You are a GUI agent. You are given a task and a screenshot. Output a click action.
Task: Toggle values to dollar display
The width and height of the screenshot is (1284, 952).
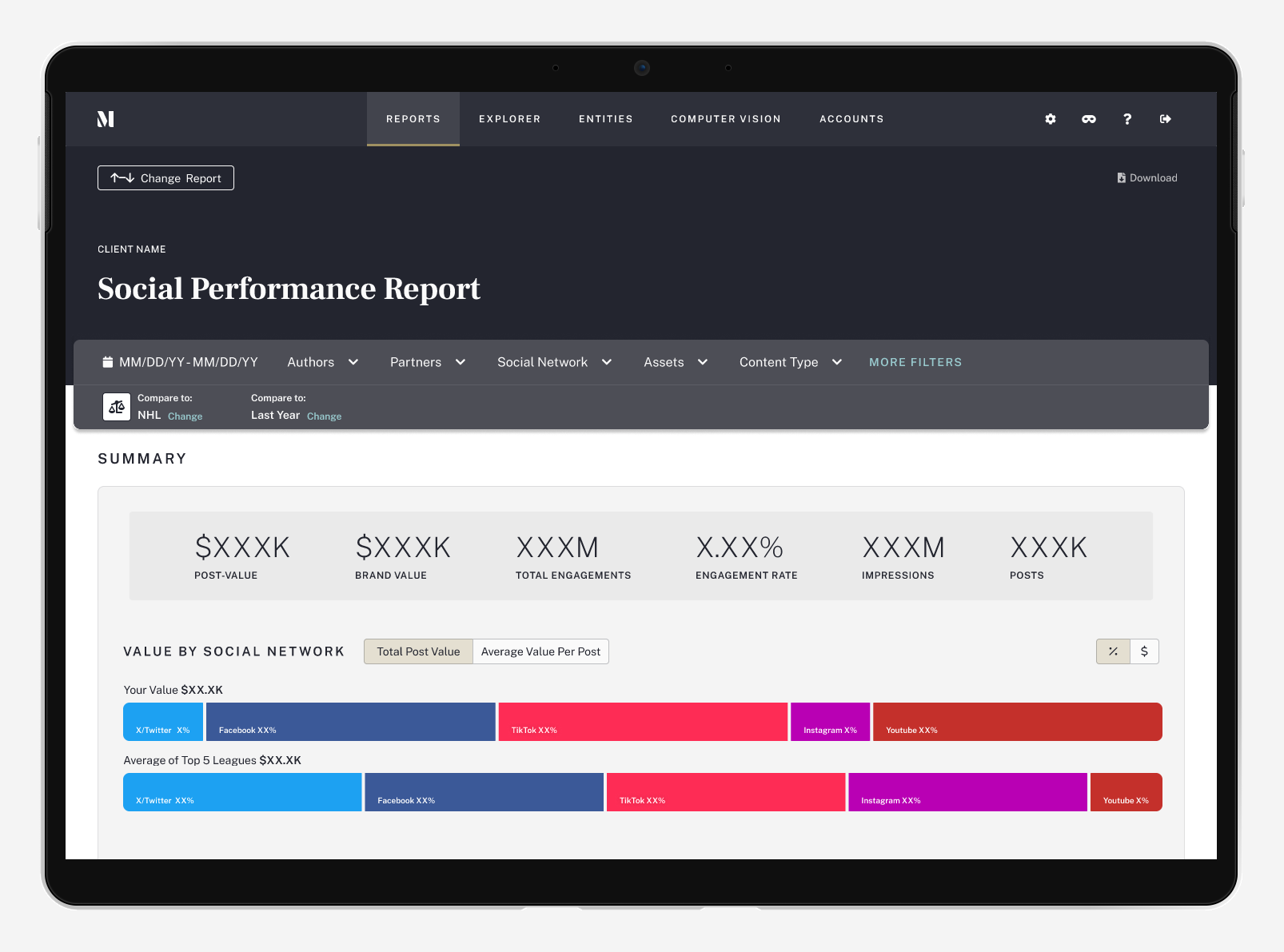pyautogui.click(x=1144, y=651)
